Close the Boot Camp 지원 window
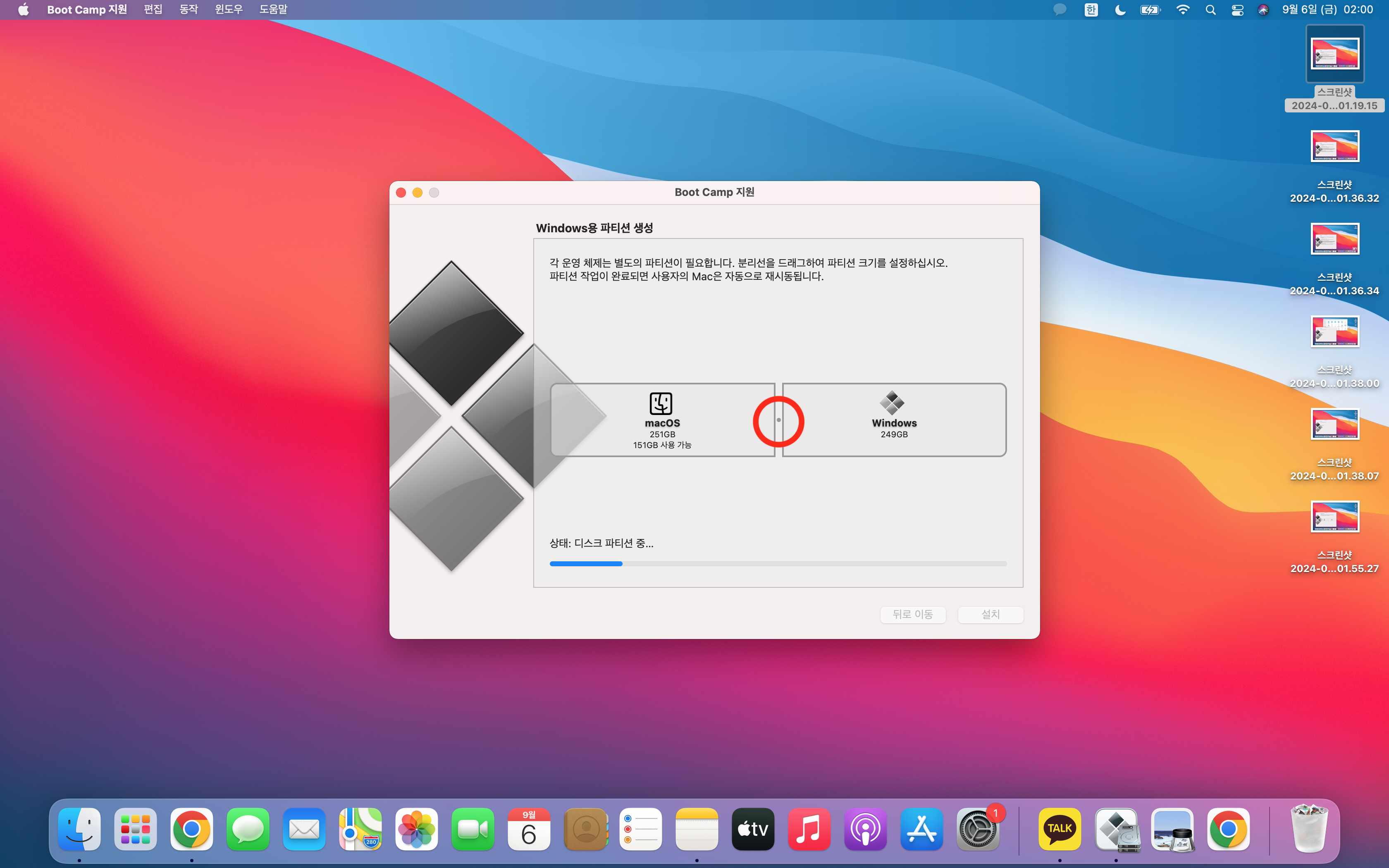 [x=401, y=193]
